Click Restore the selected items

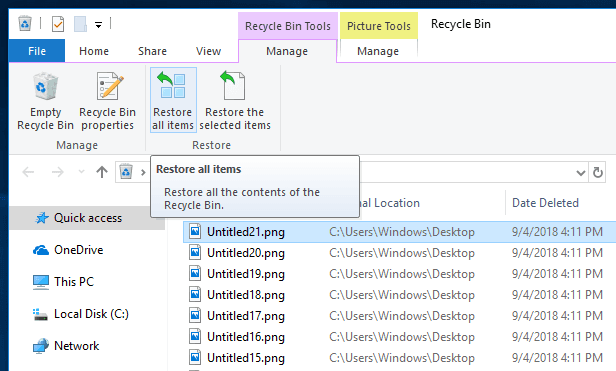pyautogui.click(x=235, y=101)
